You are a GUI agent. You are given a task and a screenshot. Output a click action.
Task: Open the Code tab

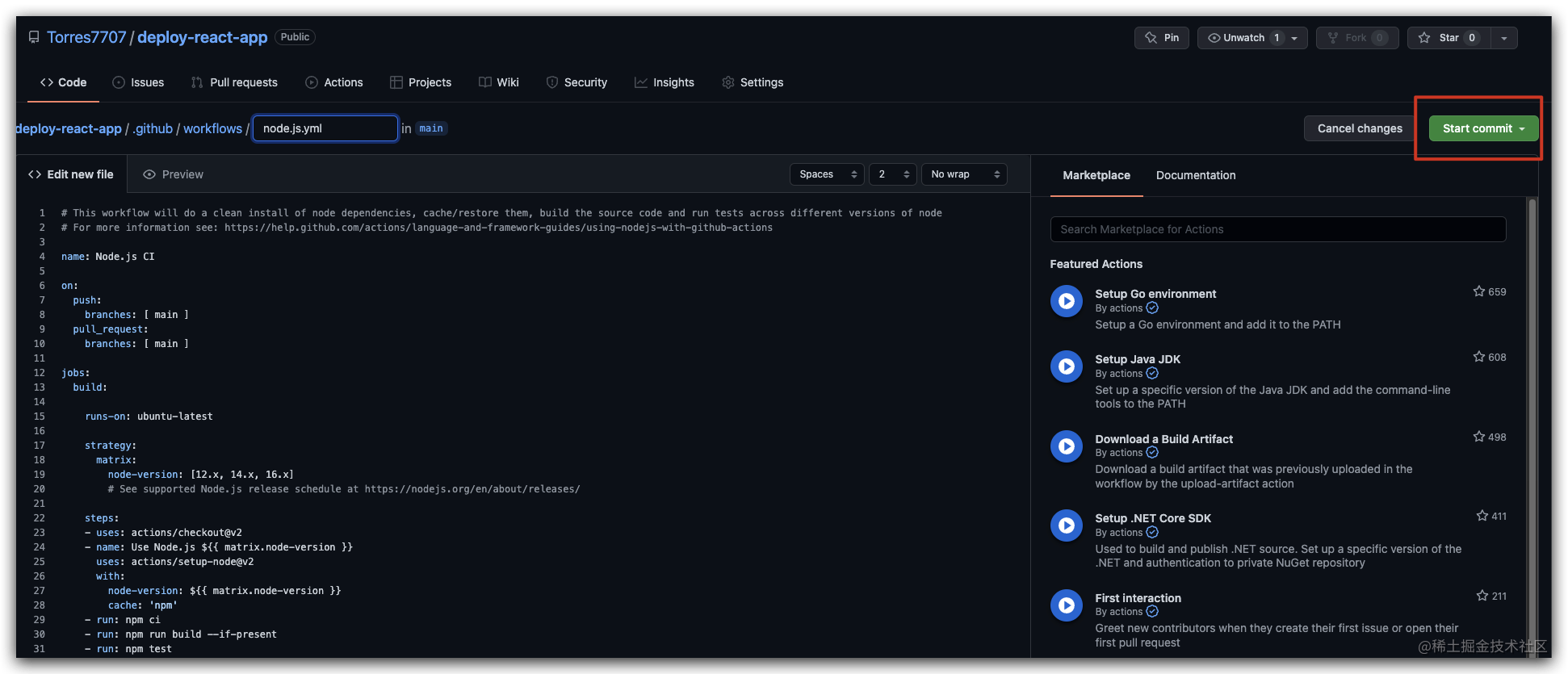tap(63, 82)
